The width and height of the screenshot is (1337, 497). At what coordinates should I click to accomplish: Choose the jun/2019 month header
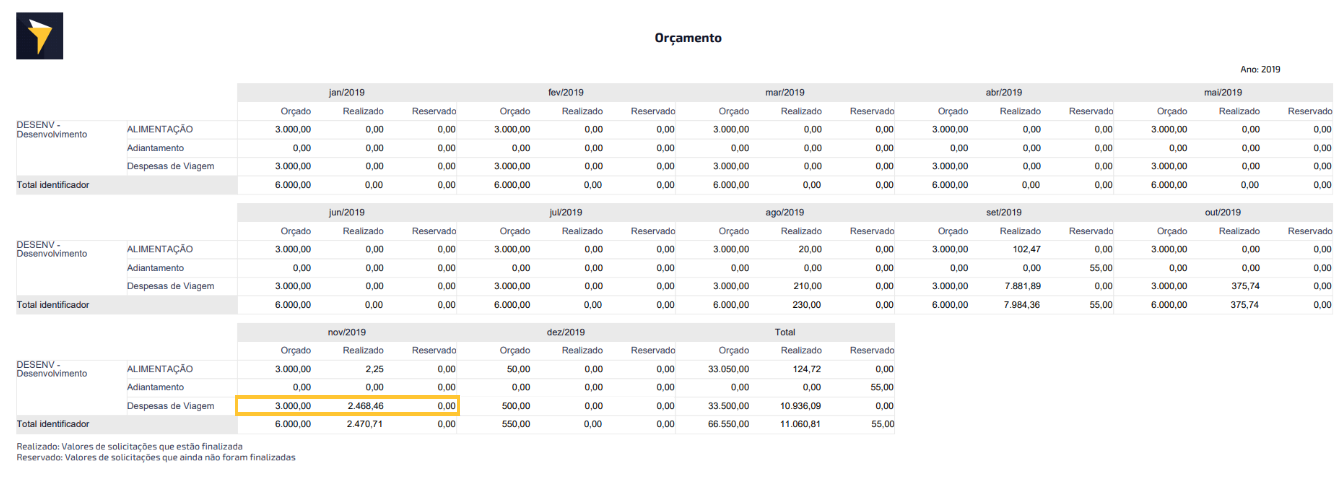pos(347,212)
